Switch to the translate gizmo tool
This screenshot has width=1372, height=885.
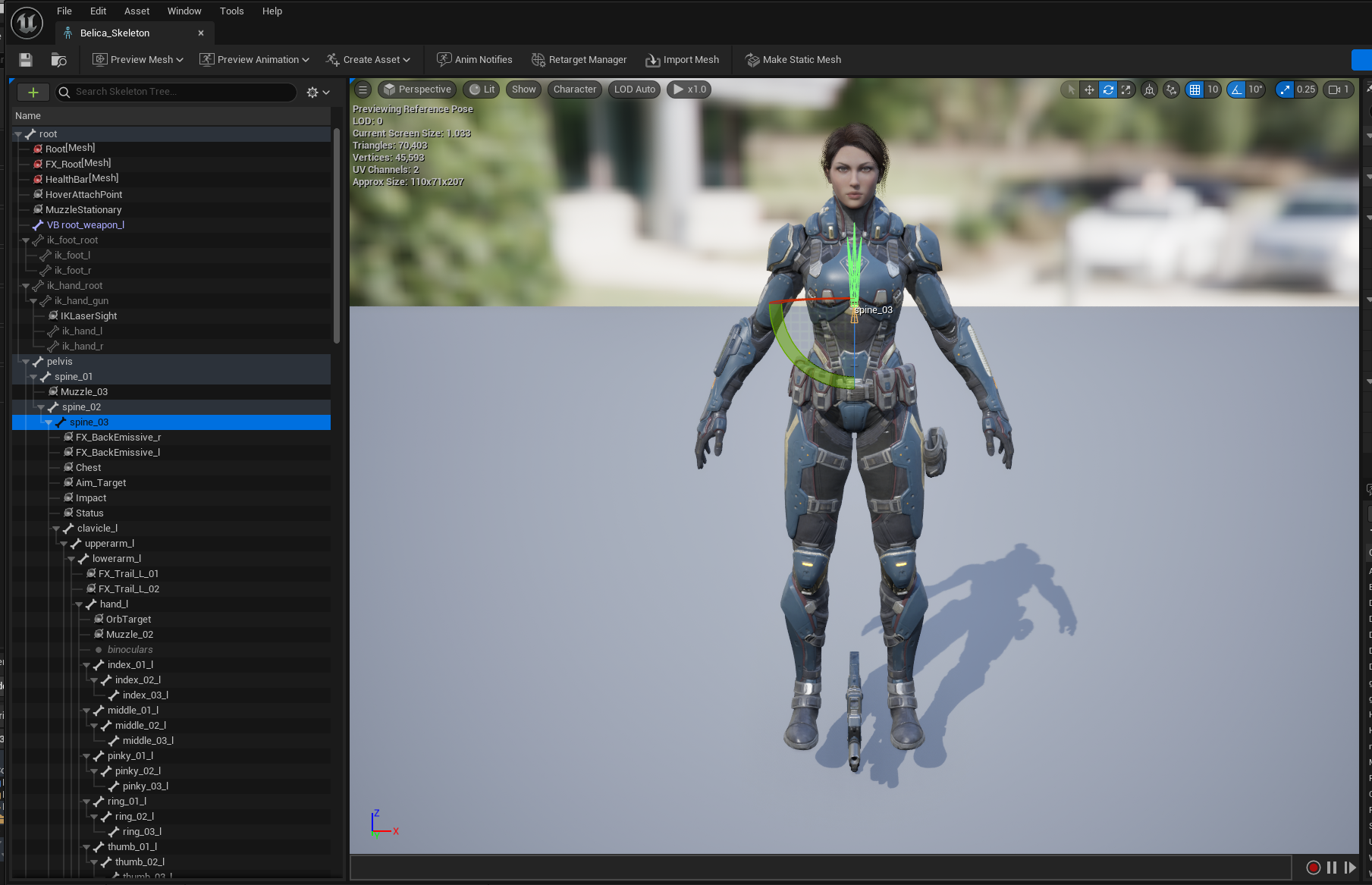[x=1089, y=89]
